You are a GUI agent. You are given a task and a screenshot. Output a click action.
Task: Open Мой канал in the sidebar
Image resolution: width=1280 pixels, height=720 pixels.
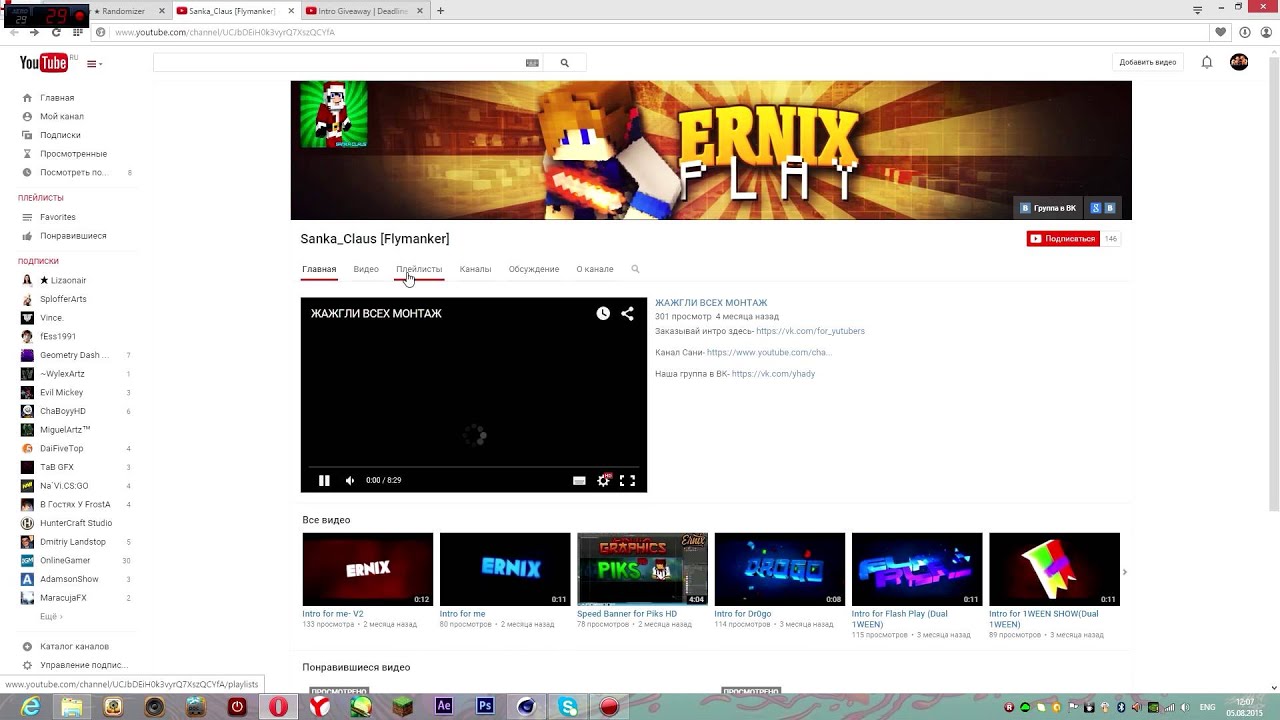coord(61,117)
